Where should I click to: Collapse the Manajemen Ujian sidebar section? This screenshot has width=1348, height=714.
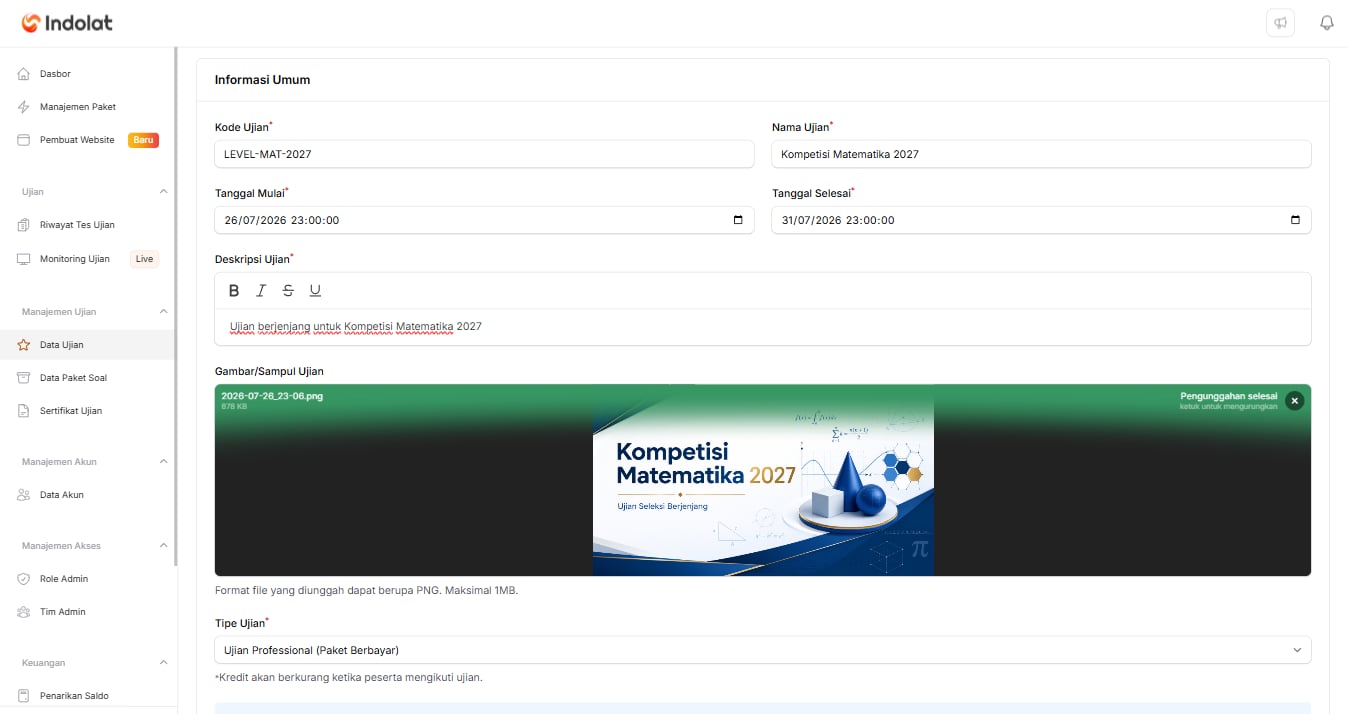[164, 312]
